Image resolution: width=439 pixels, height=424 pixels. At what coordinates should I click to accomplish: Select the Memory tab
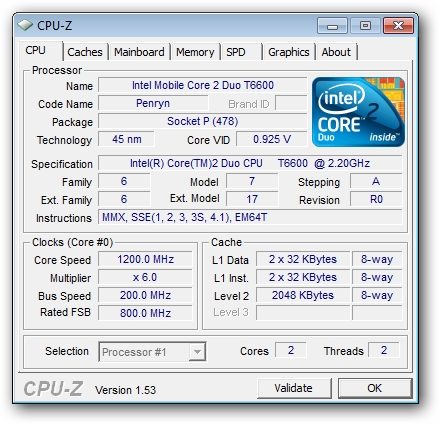[x=195, y=52]
